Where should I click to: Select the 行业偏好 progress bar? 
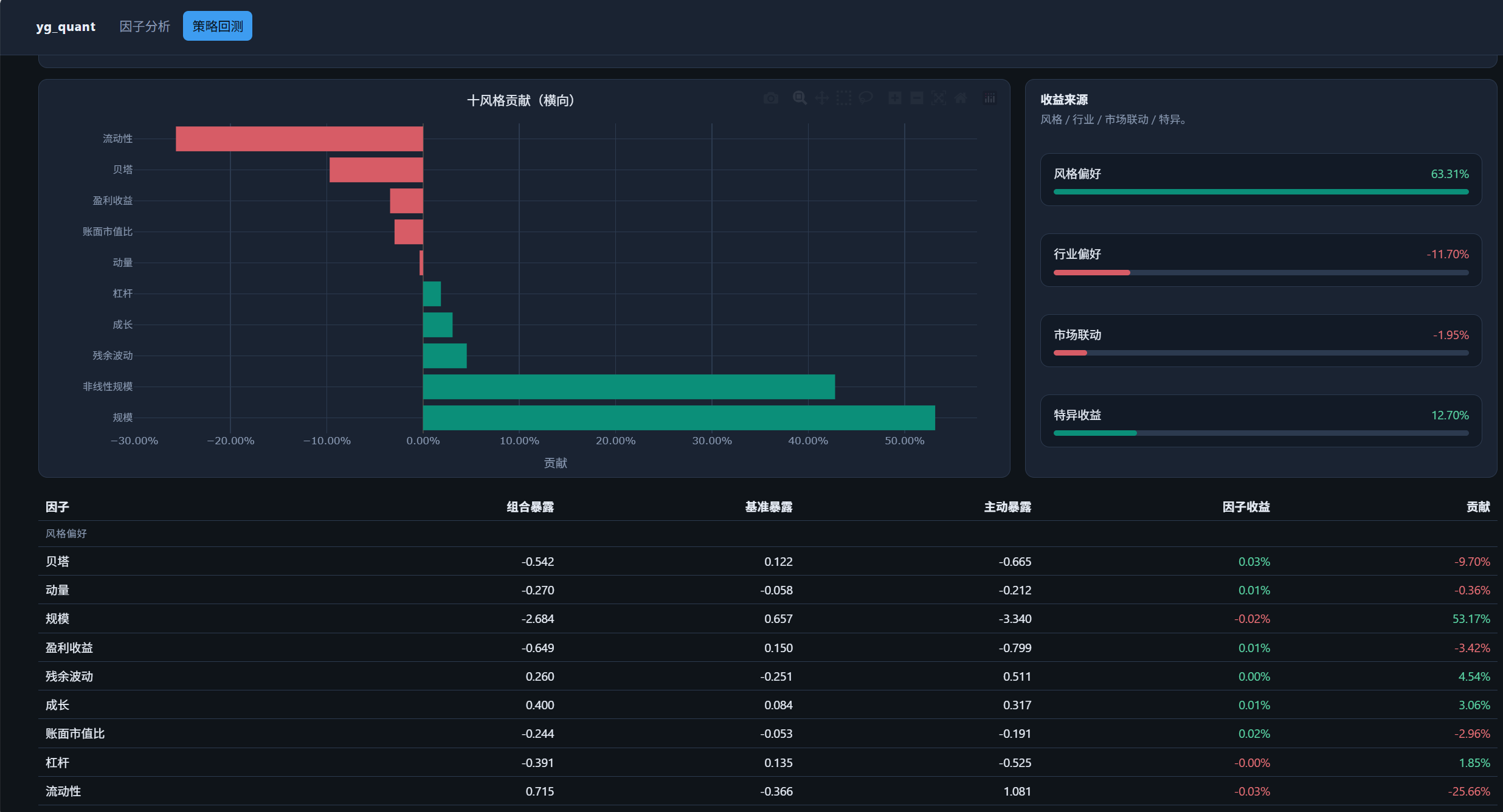coord(1261,272)
